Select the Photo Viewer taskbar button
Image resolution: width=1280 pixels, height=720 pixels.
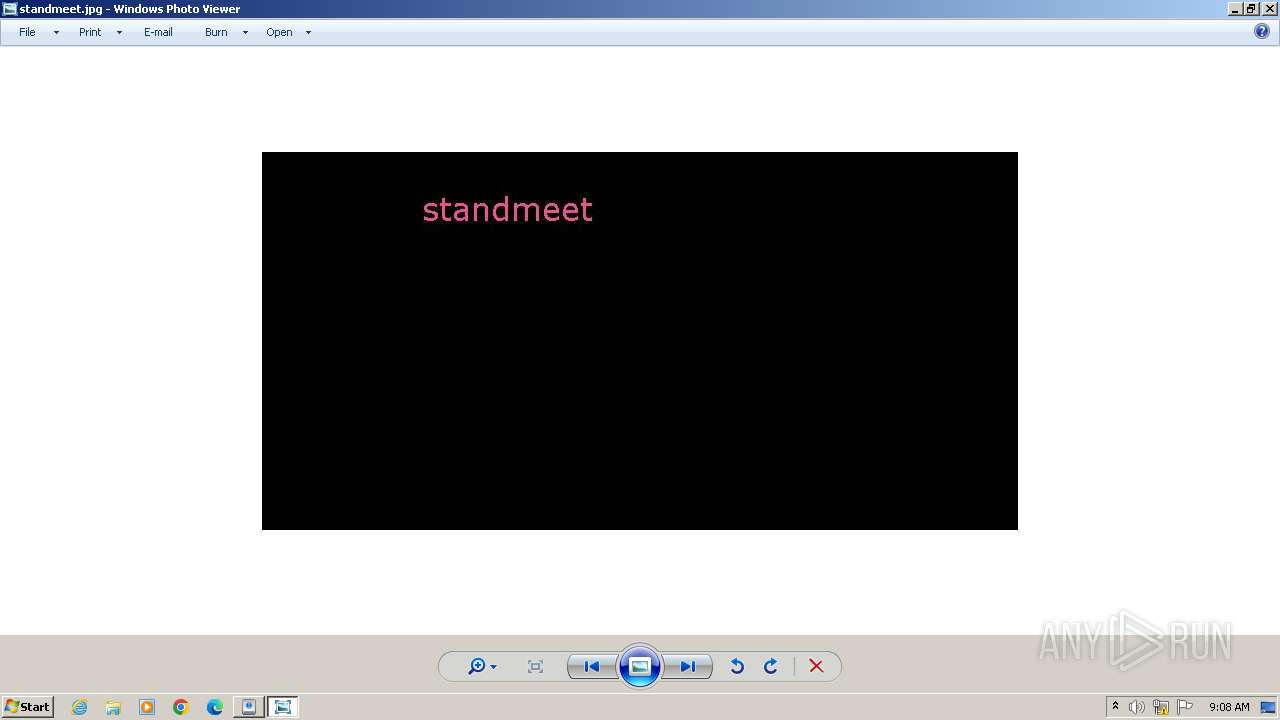pyautogui.click(x=283, y=707)
